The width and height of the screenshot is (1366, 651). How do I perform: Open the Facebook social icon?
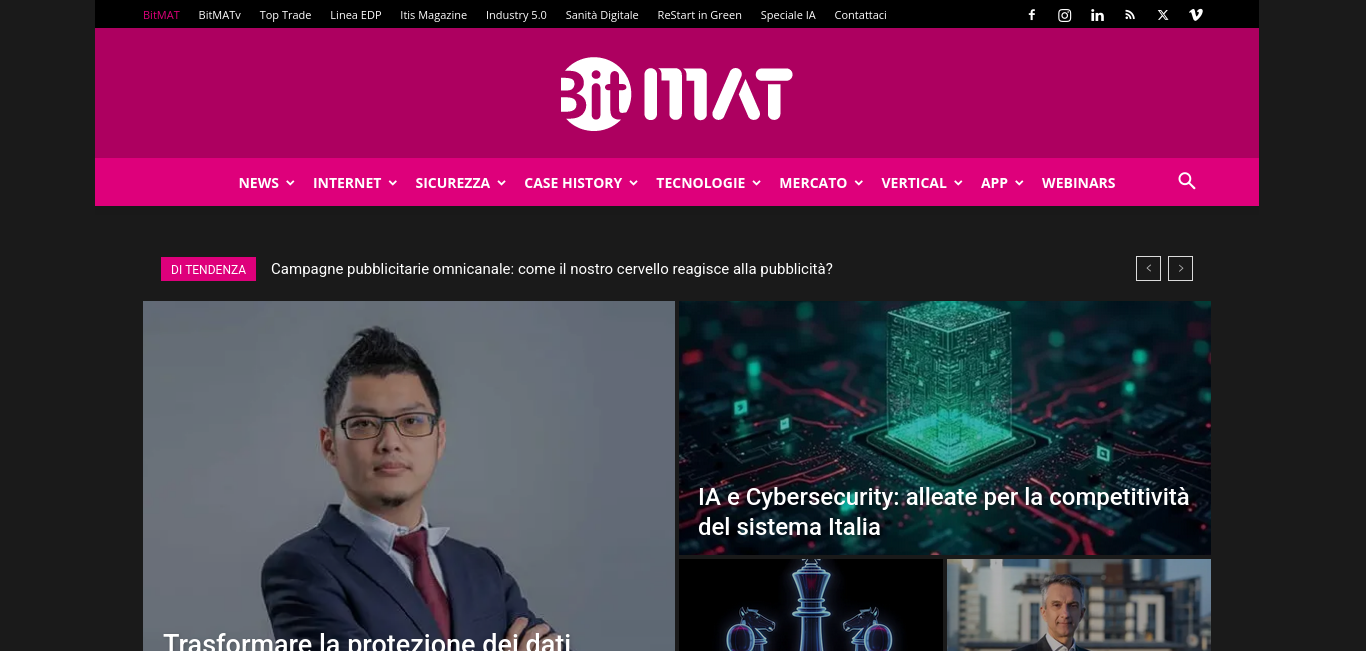pyautogui.click(x=1032, y=15)
